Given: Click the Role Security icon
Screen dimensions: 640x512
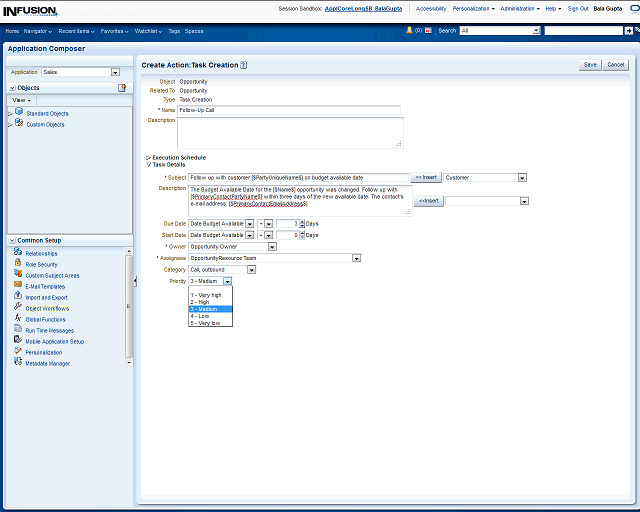Looking at the screenshot, I should tap(18, 264).
